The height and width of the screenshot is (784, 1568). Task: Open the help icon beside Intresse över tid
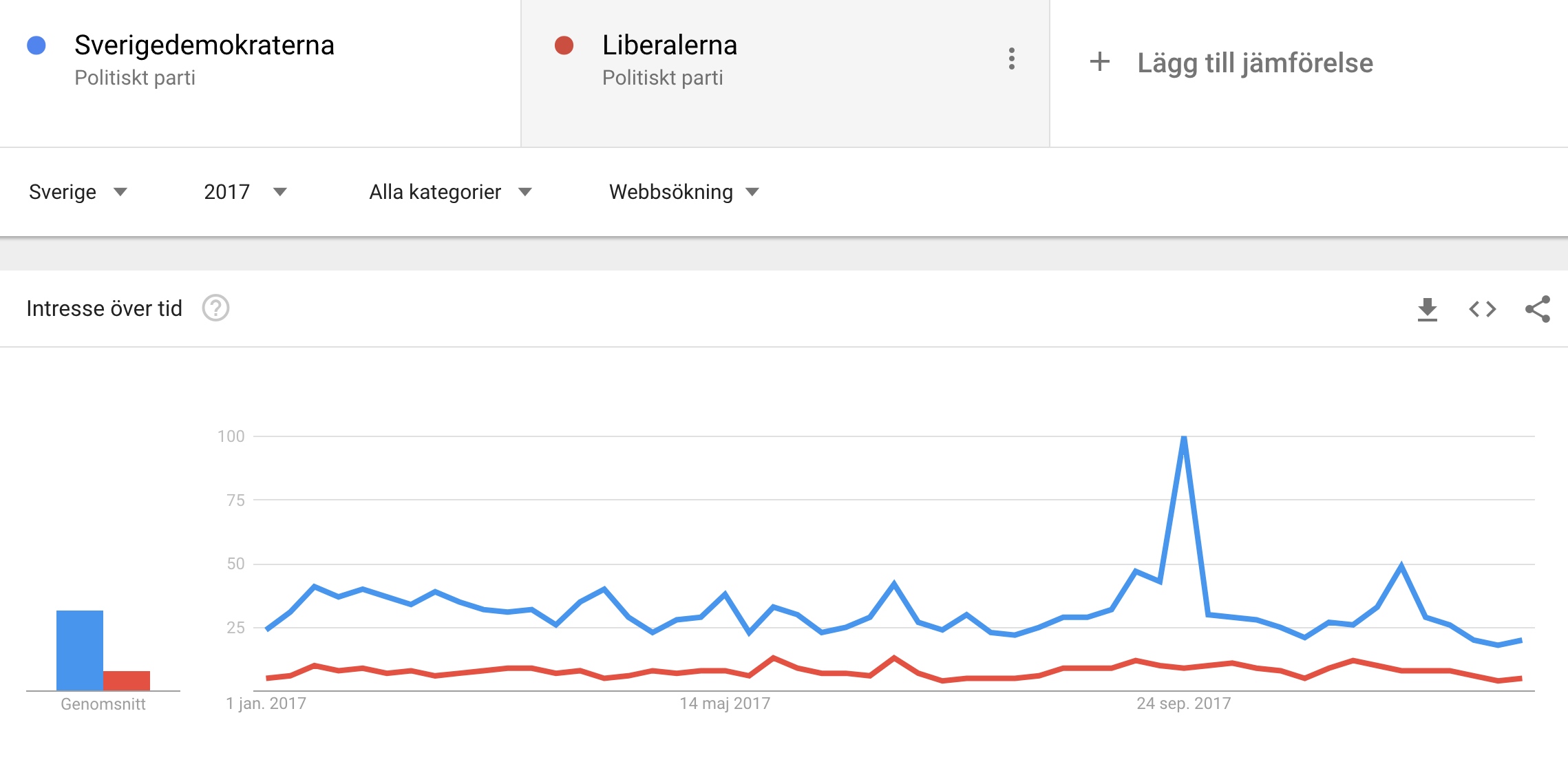tap(215, 308)
